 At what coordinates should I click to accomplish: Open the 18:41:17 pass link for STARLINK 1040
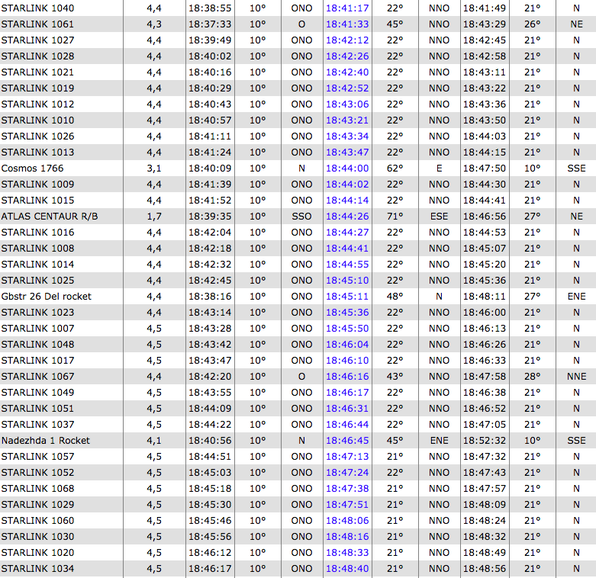(x=347, y=8)
